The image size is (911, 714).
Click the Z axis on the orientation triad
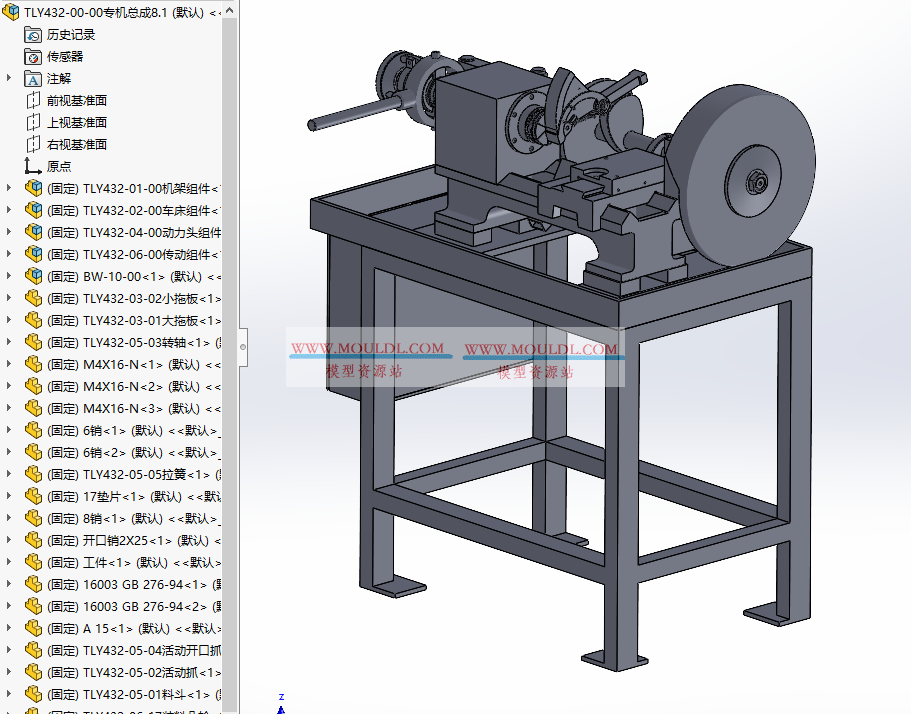click(x=281, y=697)
